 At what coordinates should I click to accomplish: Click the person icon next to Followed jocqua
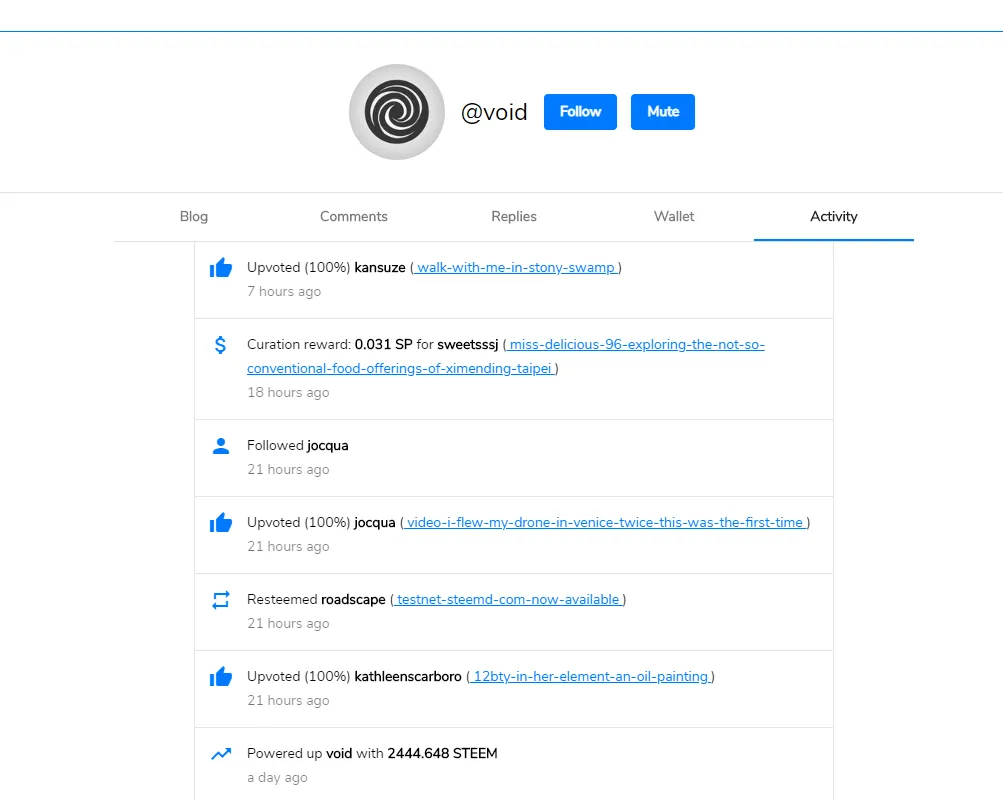coord(221,446)
